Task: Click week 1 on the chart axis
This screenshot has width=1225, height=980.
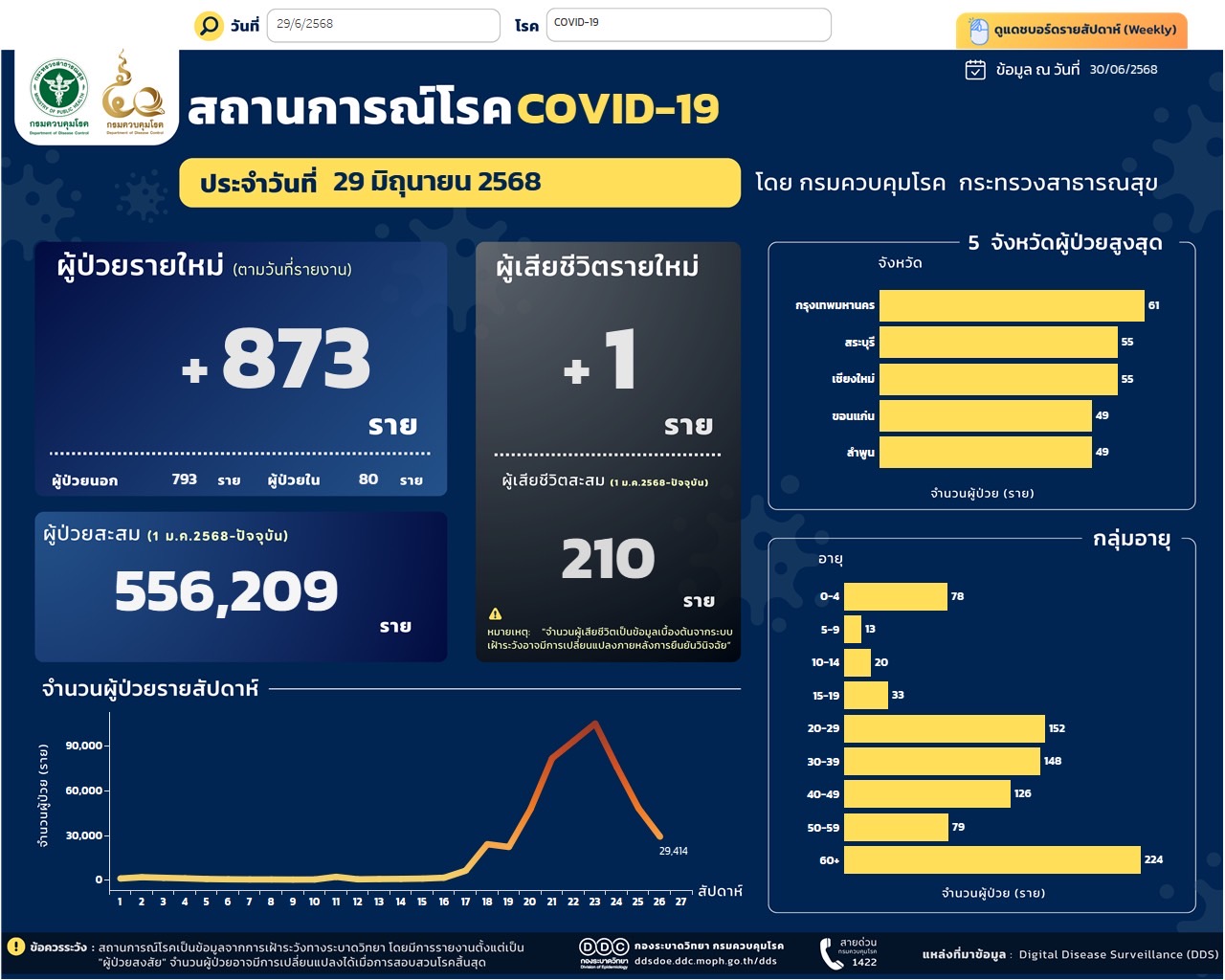Action: coord(120,902)
